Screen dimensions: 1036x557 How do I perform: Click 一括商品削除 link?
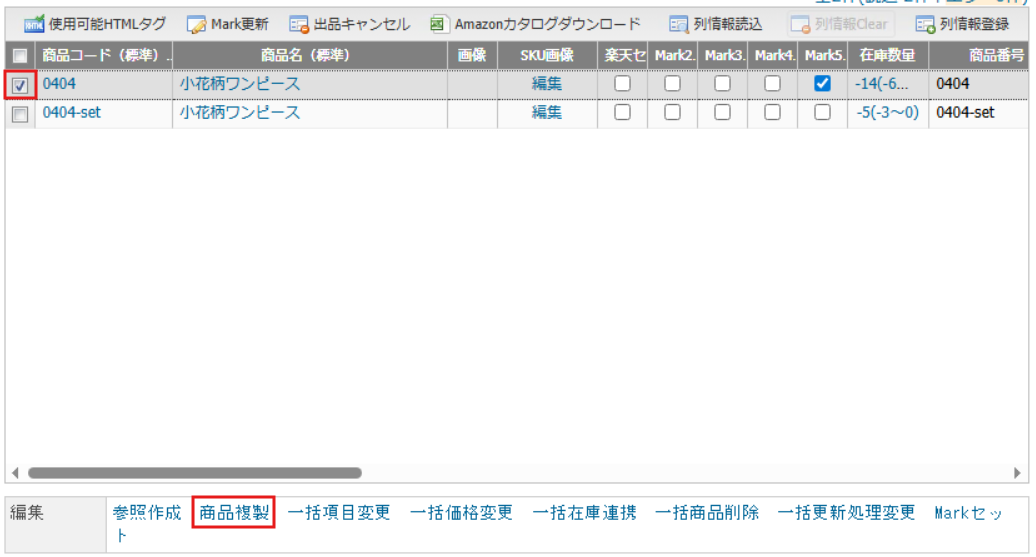(707, 513)
